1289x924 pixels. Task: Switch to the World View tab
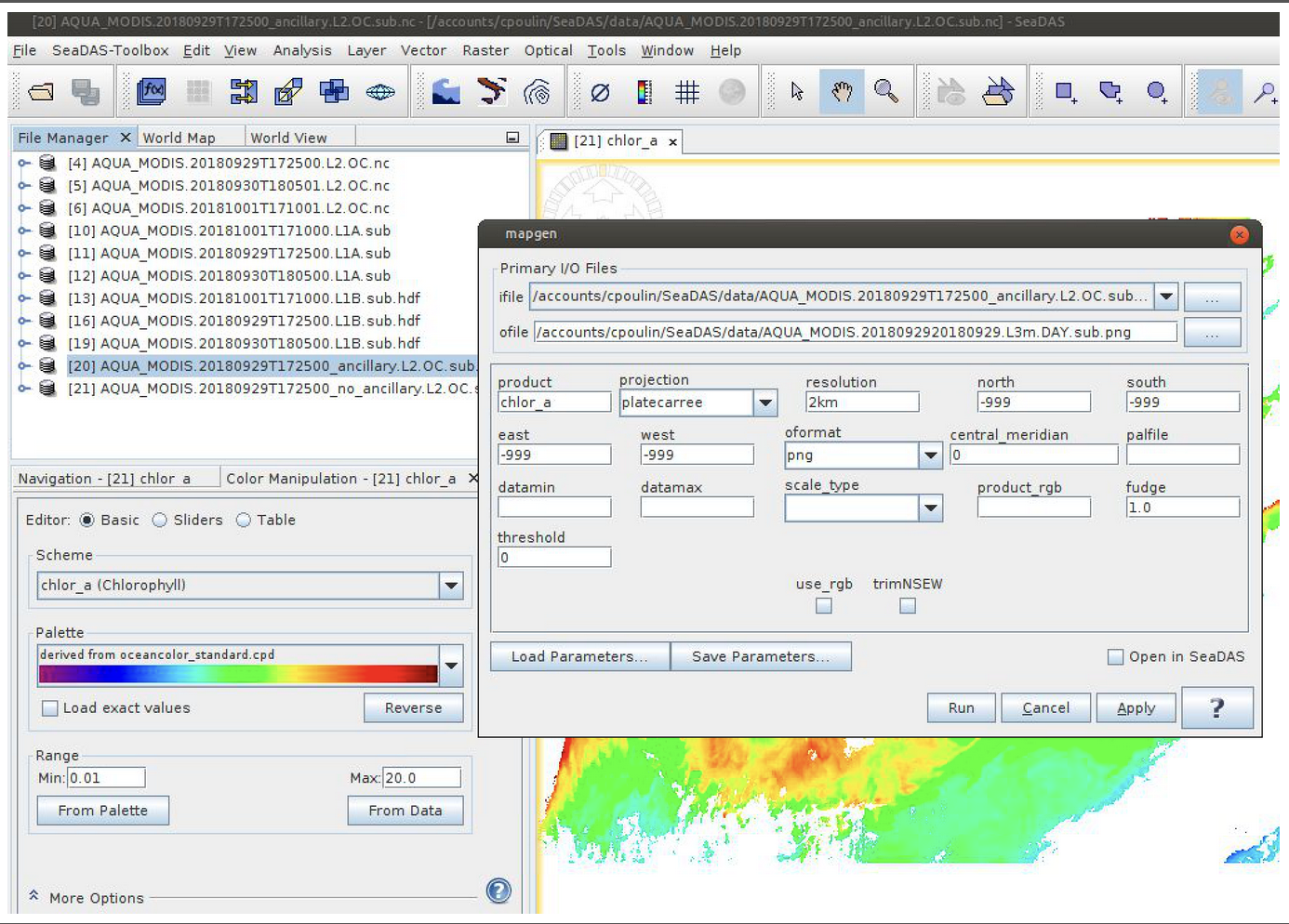(288, 138)
